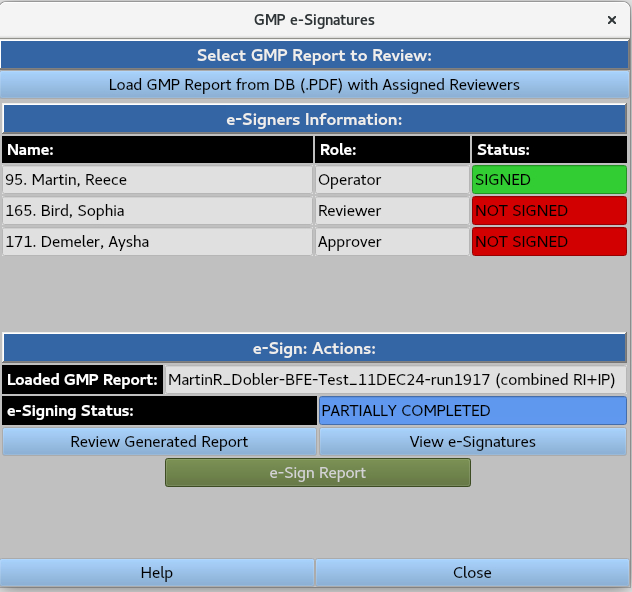Click the Loaded GMP Report: label

(x=83, y=380)
